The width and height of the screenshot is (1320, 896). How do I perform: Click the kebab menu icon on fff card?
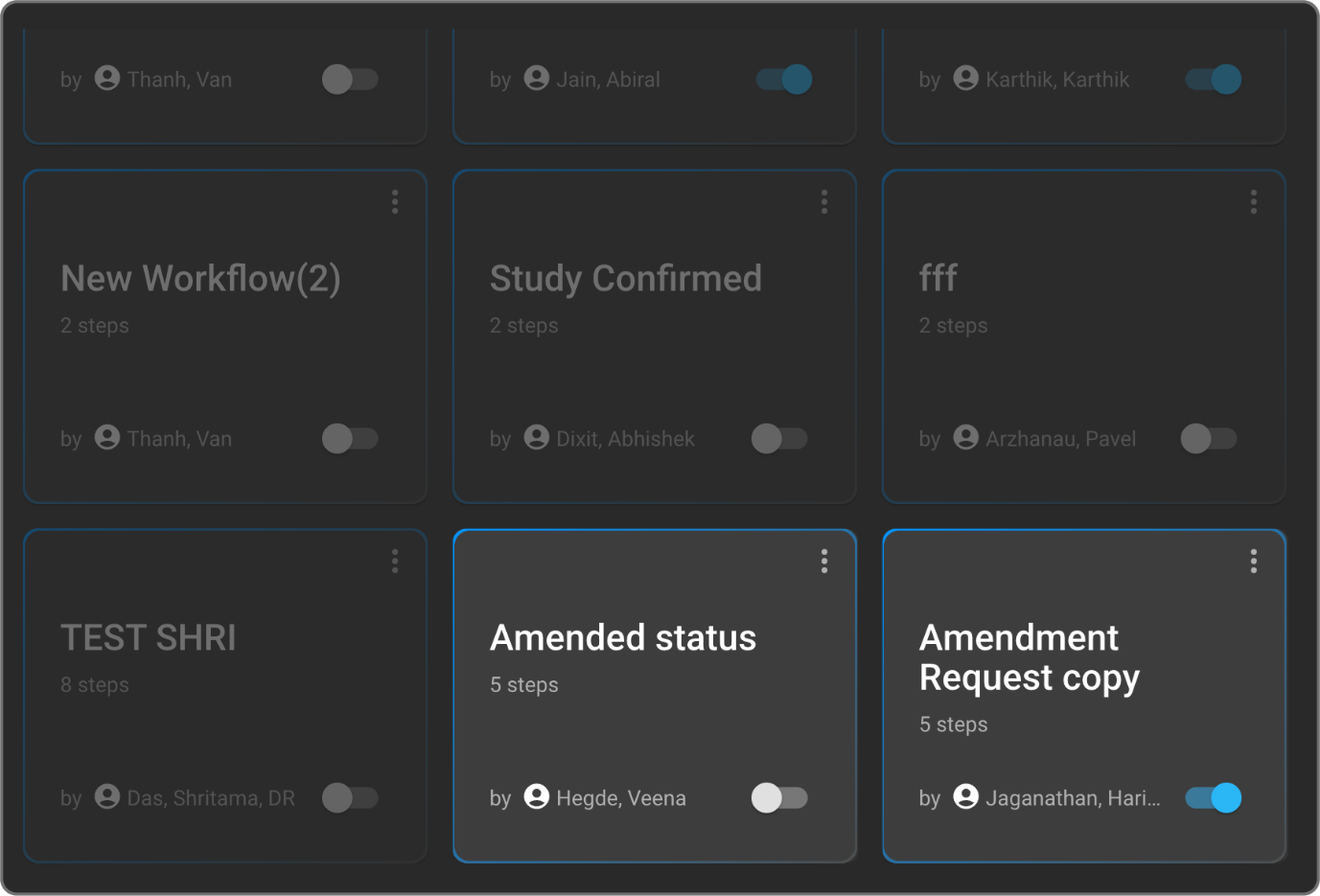[x=1254, y=201]
